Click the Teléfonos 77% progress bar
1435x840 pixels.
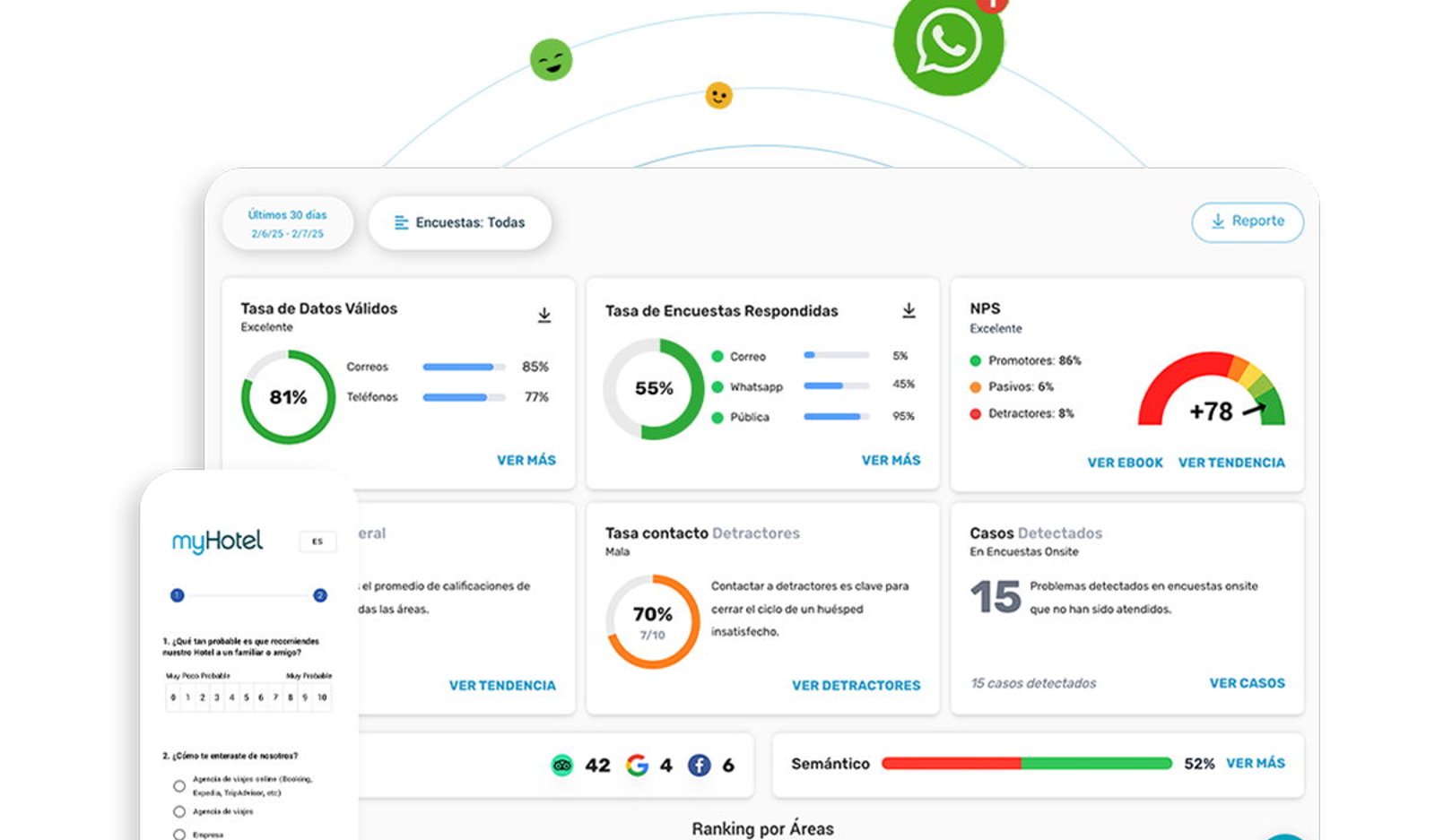tap(464, 397)
